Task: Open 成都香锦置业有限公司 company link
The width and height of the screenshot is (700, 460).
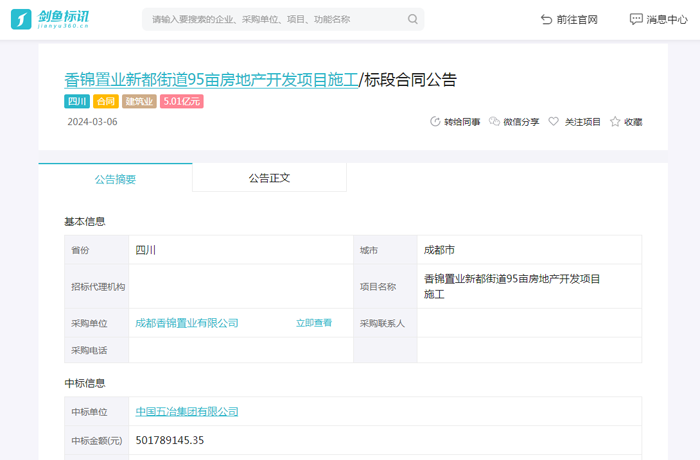Action: [x=187, y=323]
